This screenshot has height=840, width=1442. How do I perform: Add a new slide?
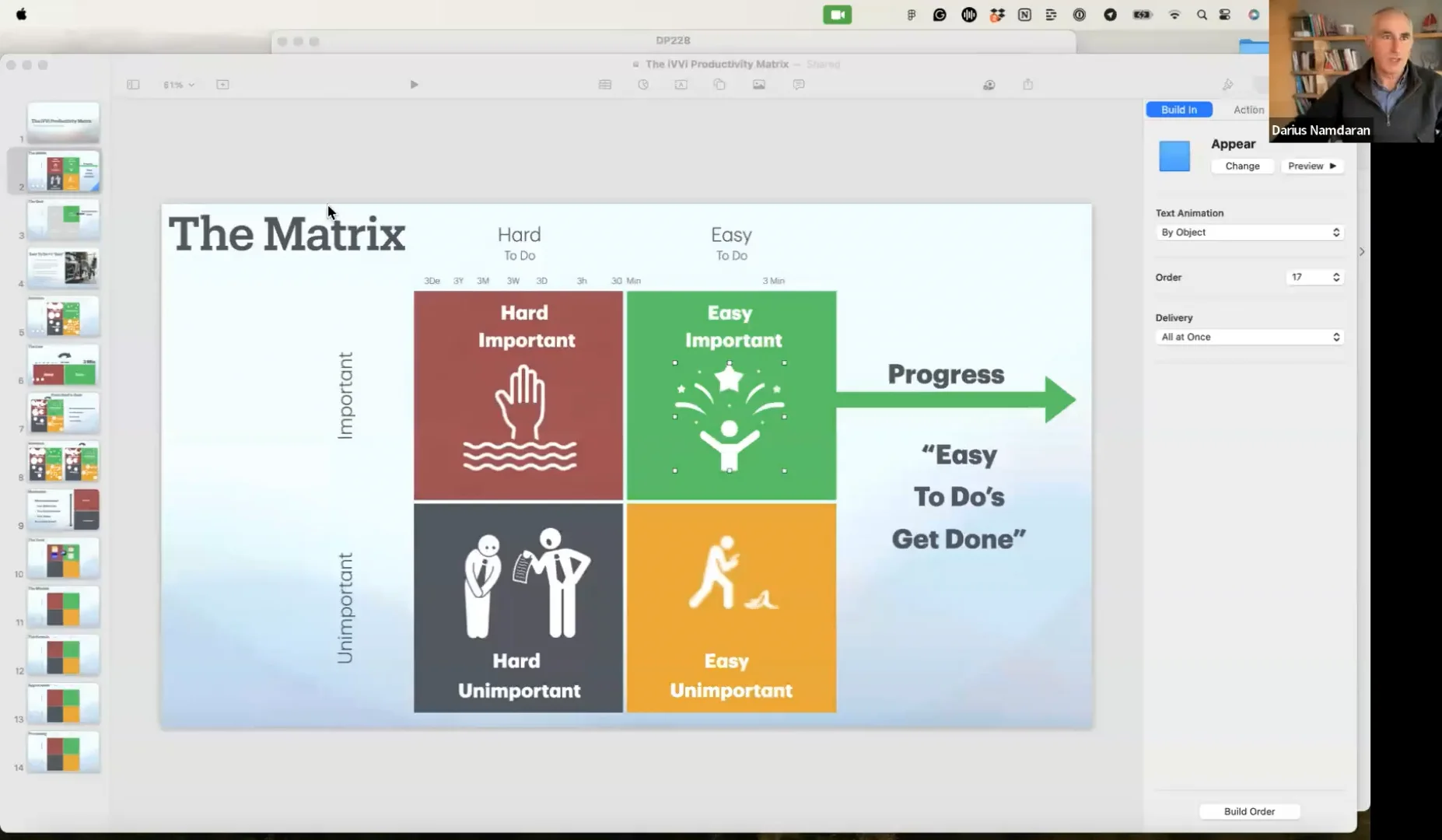point(223,84)
